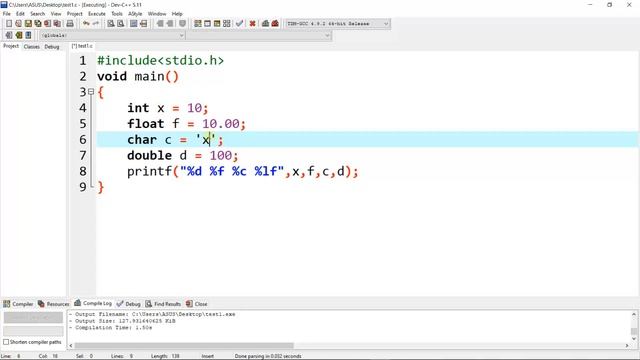
Task: Click the 'int x = 10;' line
Action: pos(168,108)
